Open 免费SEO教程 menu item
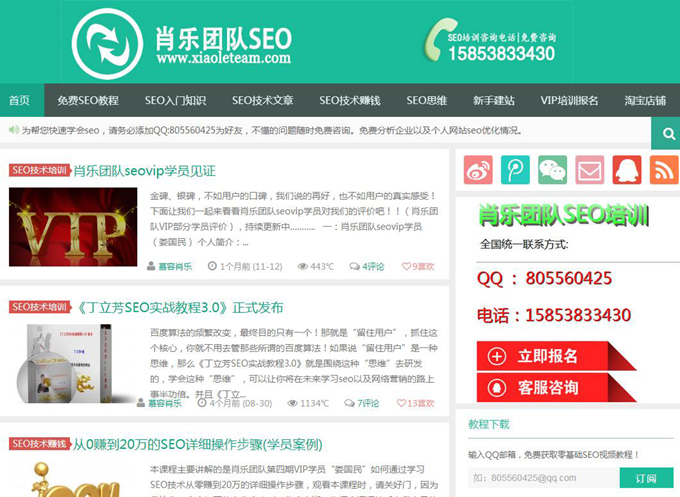680x497 pixels. pyautogui.click(x=88, y=101)
